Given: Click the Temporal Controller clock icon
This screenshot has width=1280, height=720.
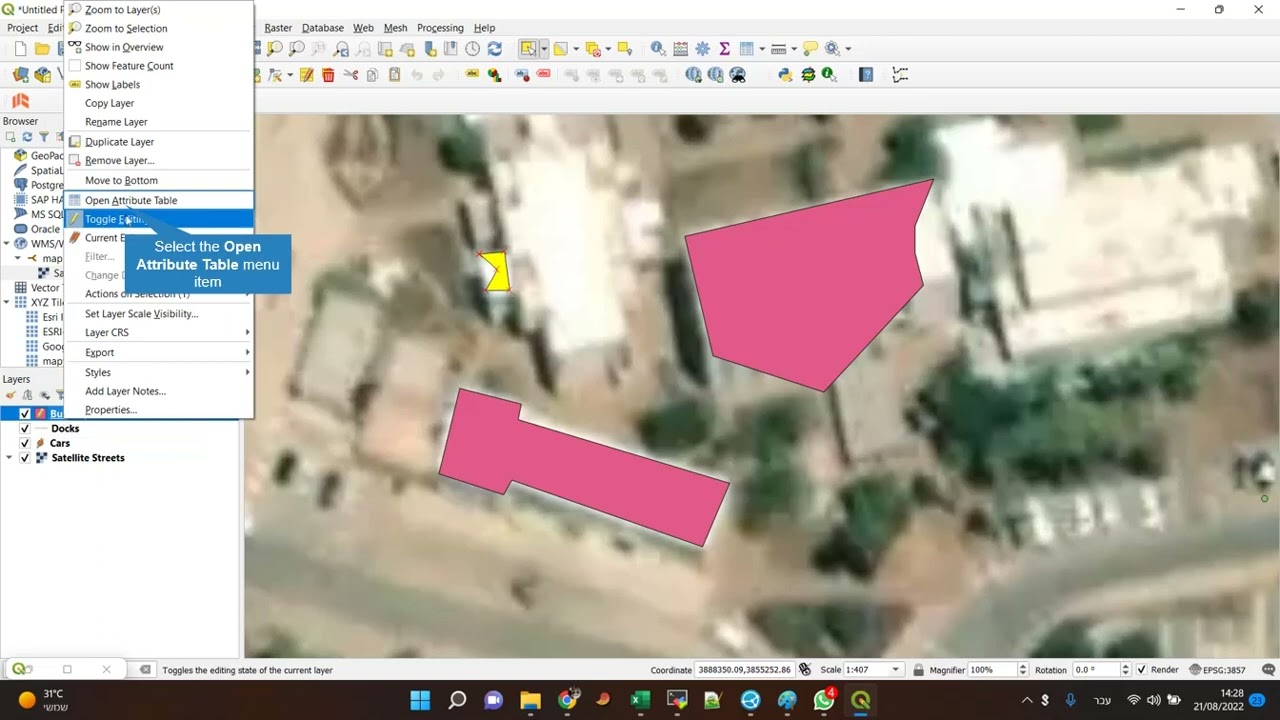Looking at the screenshot, I should click(x=472, y=48).
